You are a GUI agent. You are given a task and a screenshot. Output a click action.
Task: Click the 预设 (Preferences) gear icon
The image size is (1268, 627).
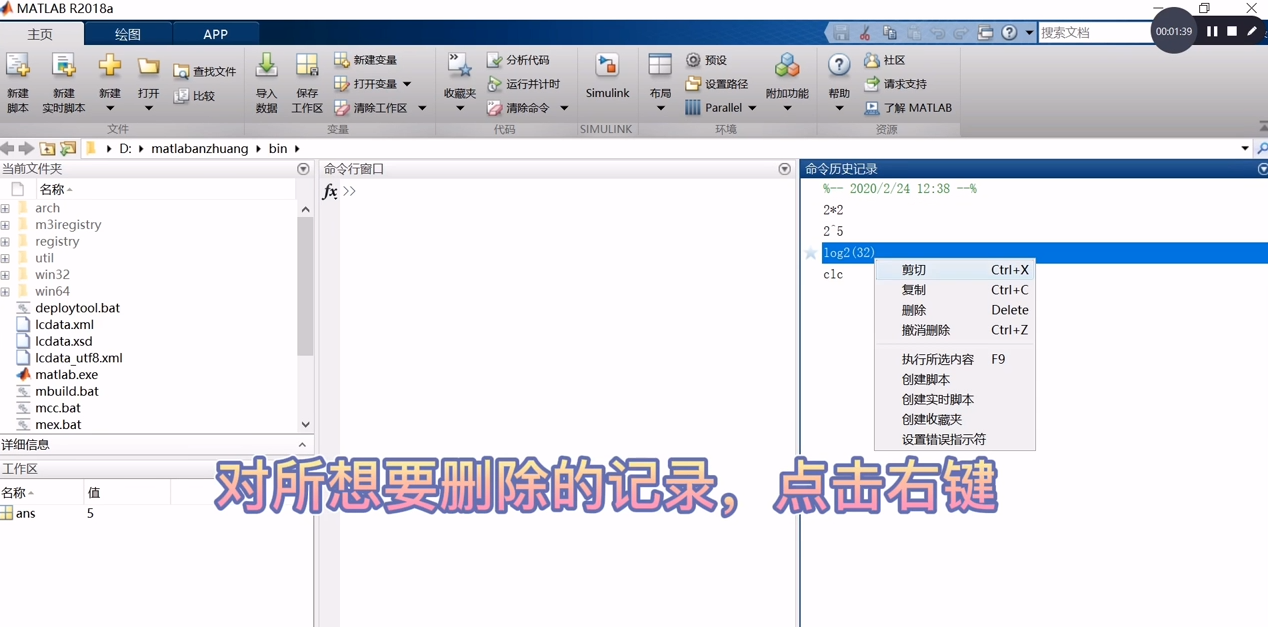click(693, 60)
